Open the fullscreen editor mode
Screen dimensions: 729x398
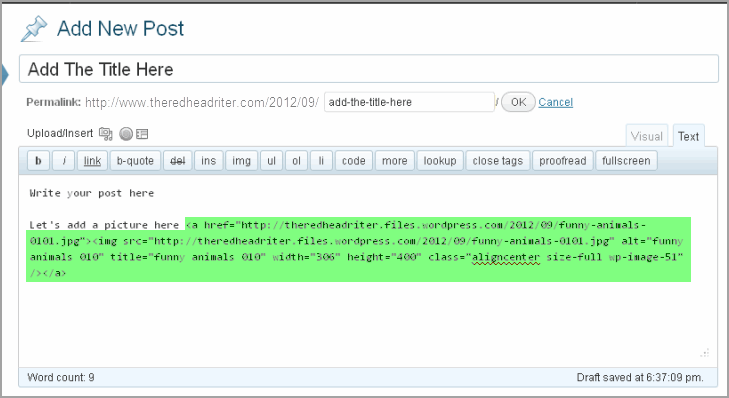pos(627,161)
